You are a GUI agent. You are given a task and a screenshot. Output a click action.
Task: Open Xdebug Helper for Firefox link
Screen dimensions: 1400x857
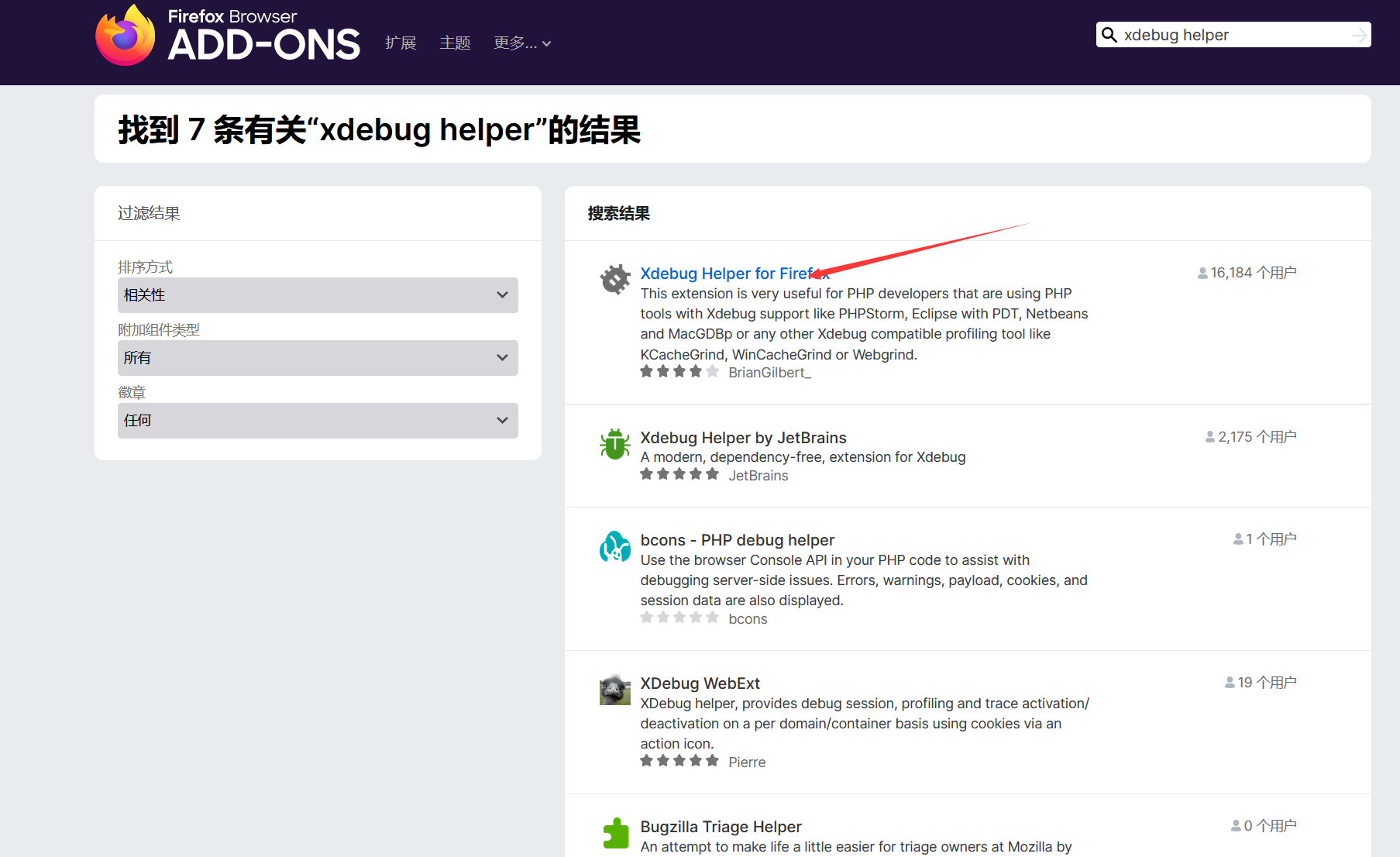point(734,274)
